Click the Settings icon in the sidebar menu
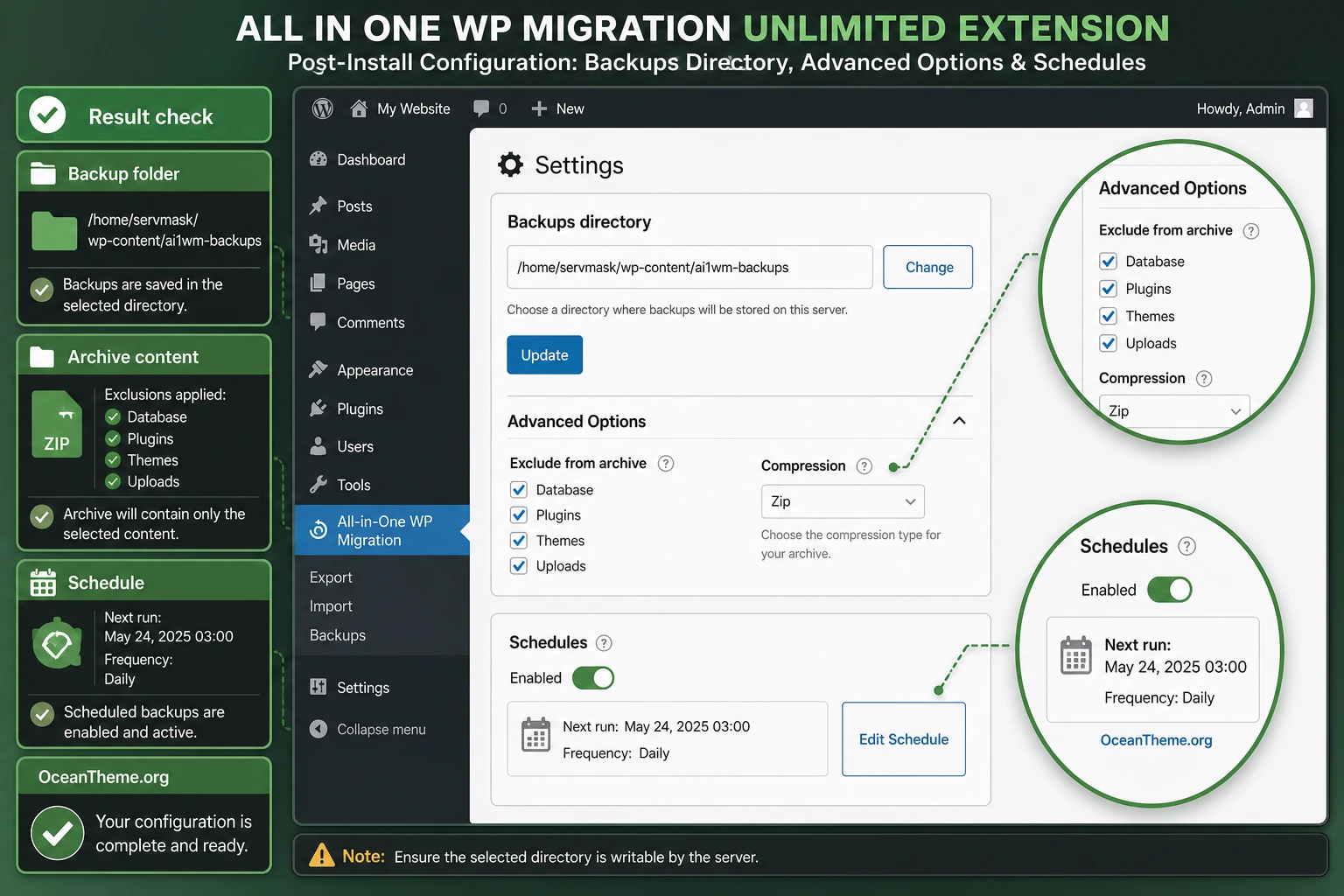The width and height of the screenshot is (1344, 896). pyautogui.click(x=318, y=688)
